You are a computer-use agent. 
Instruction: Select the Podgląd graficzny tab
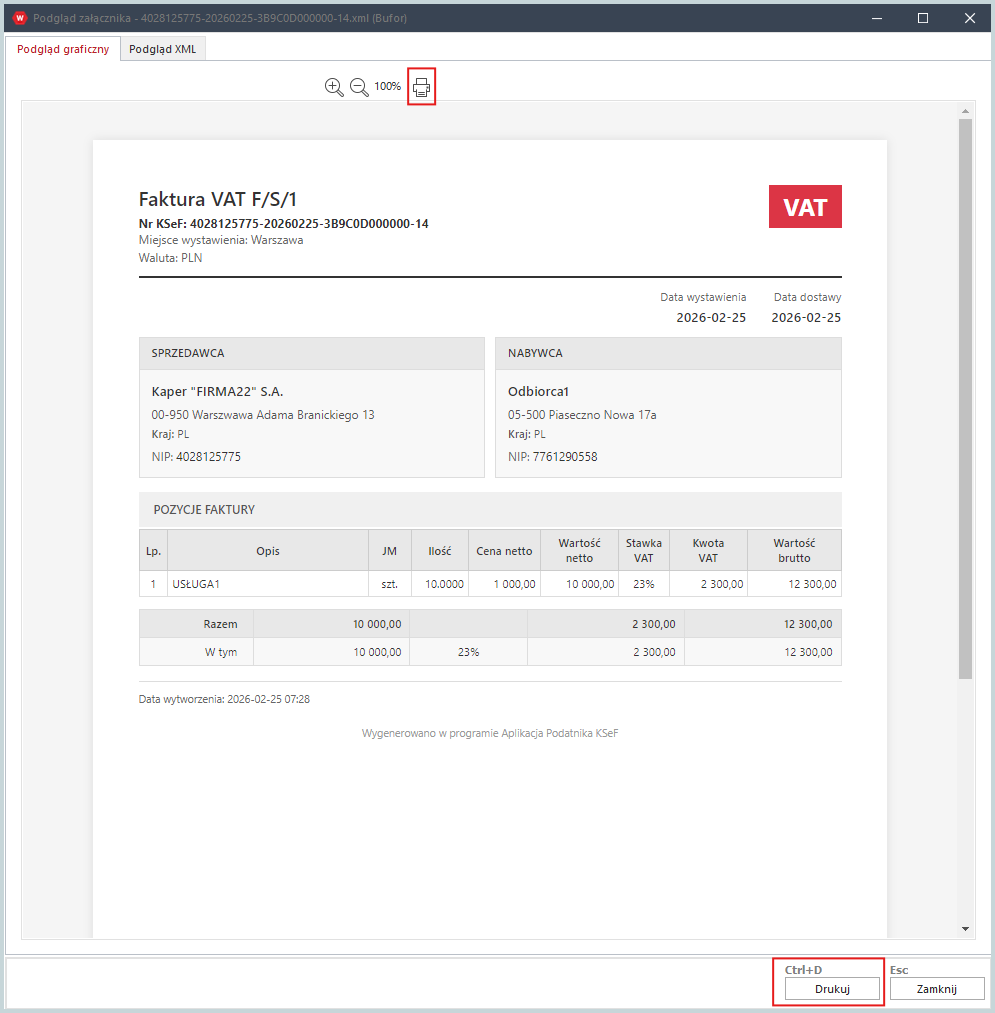pos(63,49)
